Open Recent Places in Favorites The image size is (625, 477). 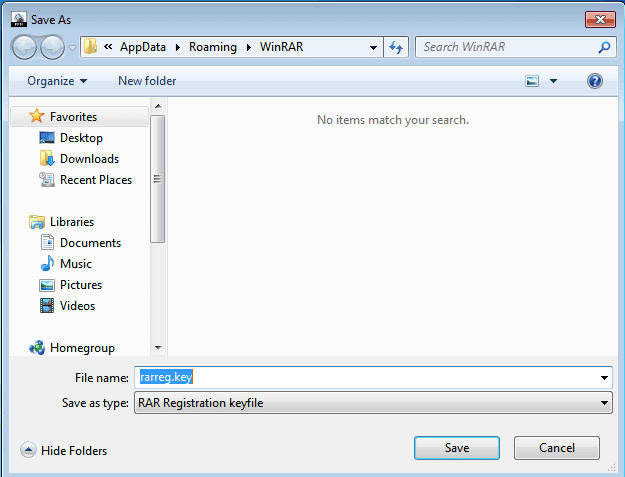click(x=96, y=180)
